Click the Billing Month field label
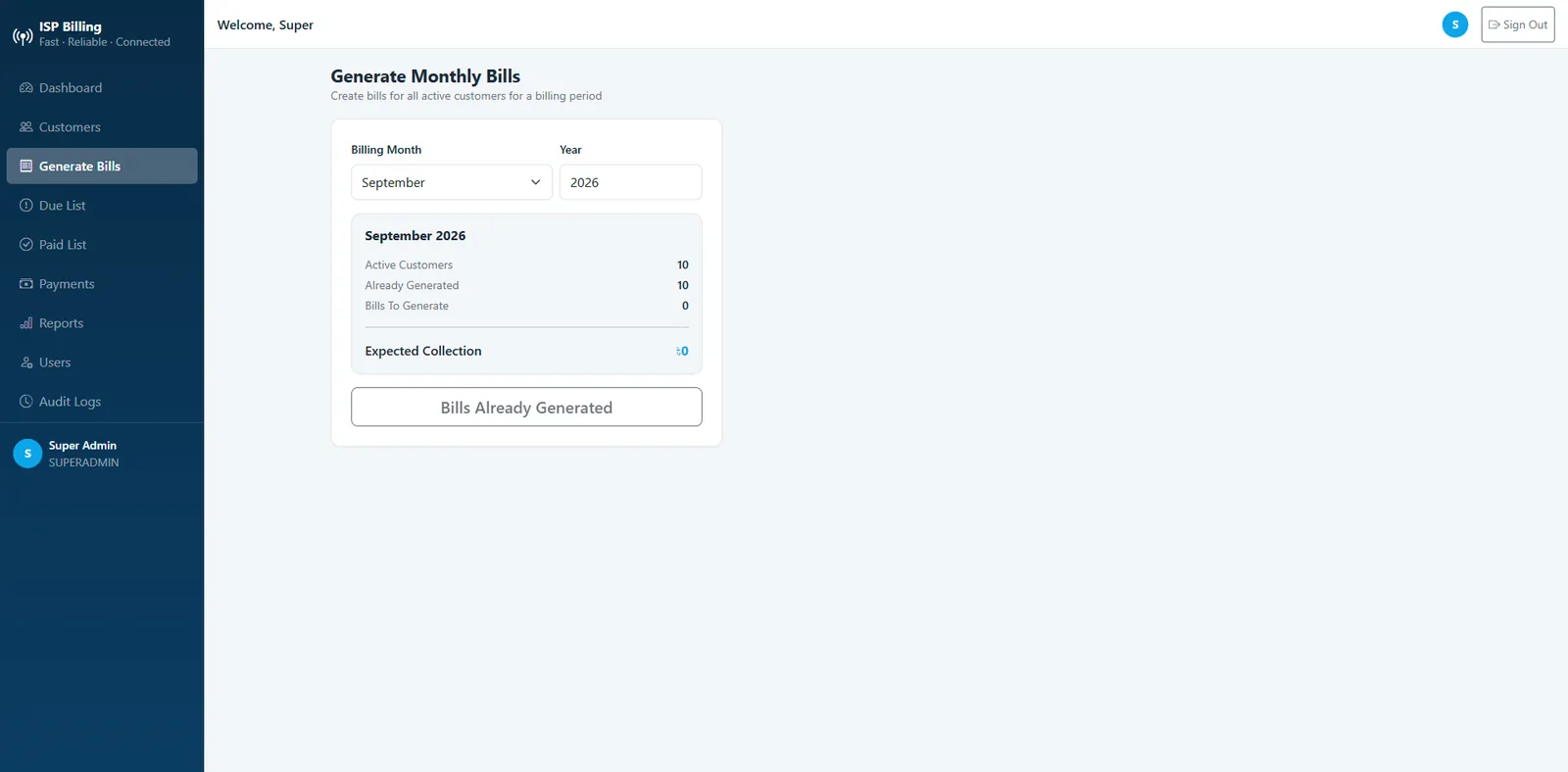Screen dimensions: 1568x772 pos(386,150)
